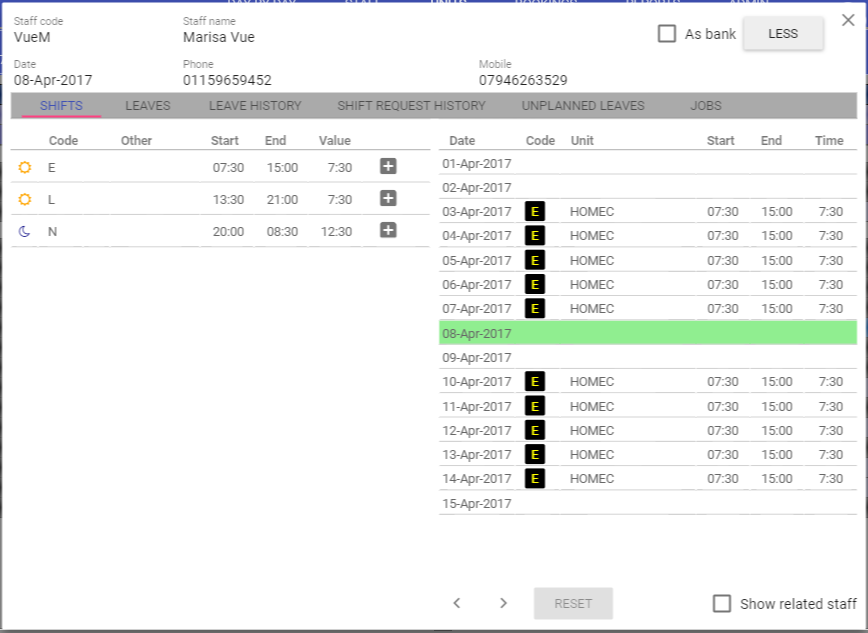Click the plus icon for shift E

(389, 167)
